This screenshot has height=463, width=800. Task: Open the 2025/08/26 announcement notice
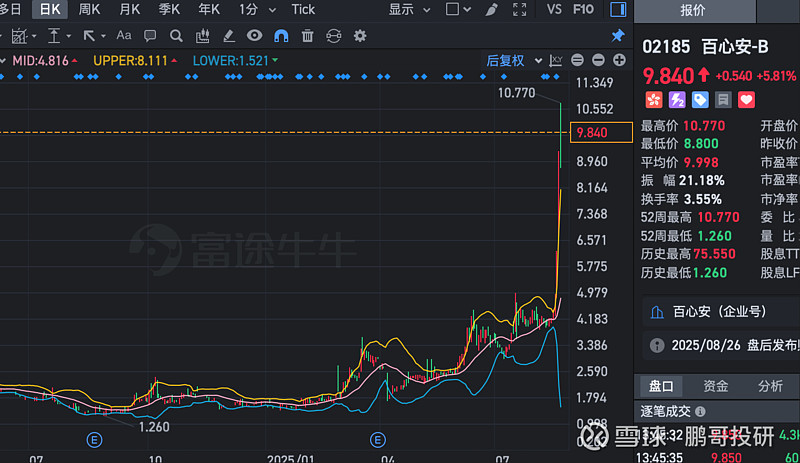(x=721, y=346)
